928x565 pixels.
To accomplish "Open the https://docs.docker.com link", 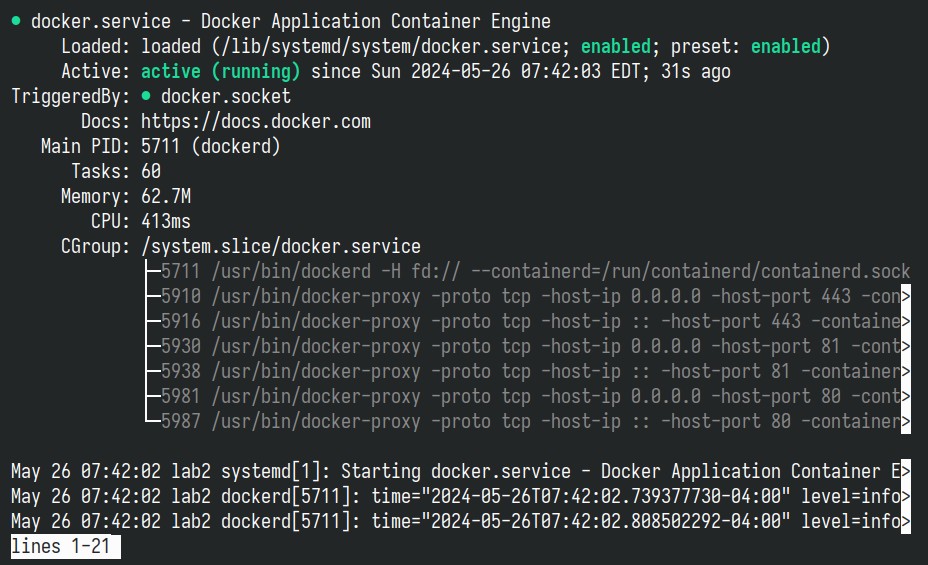I will pyautogui.click(x=256, y=121).
